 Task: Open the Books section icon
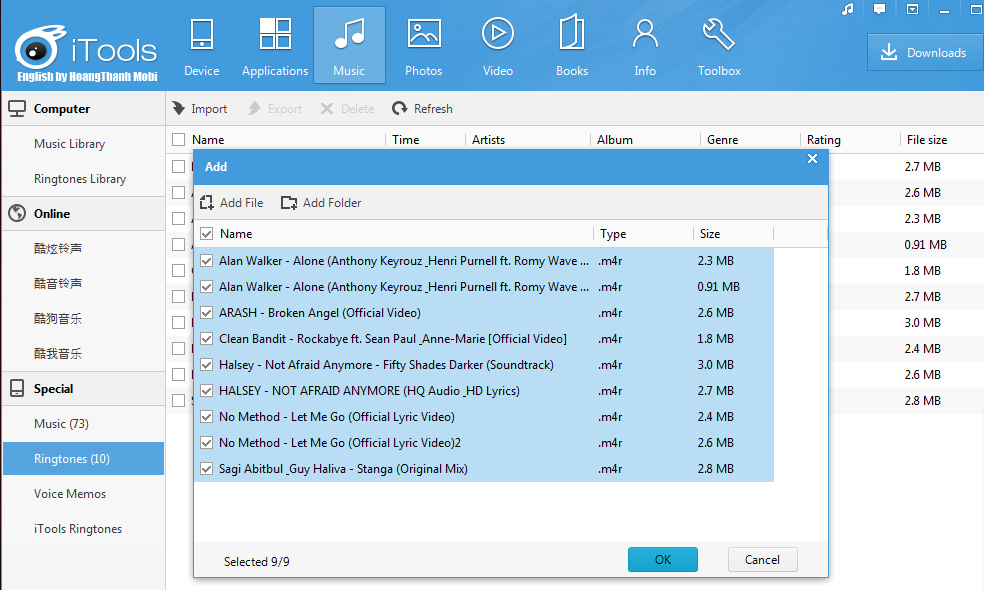572,34
